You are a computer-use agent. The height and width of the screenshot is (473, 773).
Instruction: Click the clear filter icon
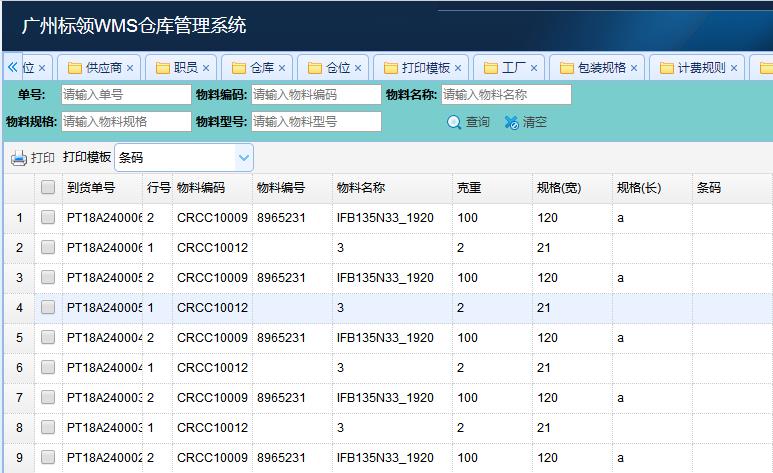(x=511, y=122)
